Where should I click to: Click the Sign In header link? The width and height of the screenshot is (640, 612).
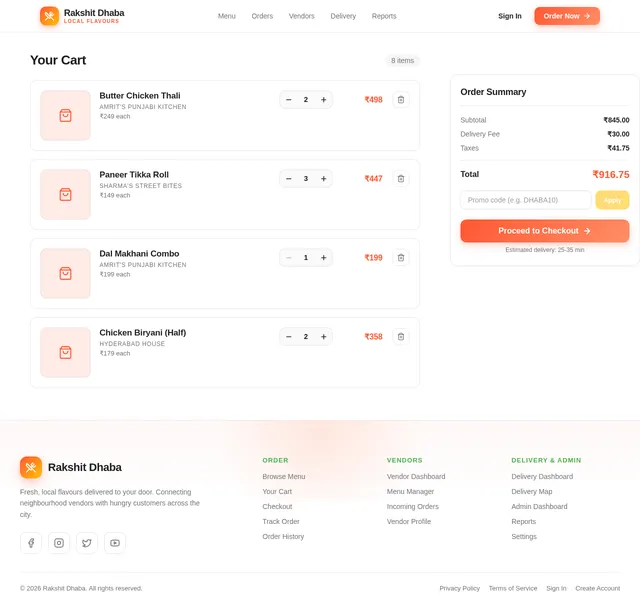[510, 16]
